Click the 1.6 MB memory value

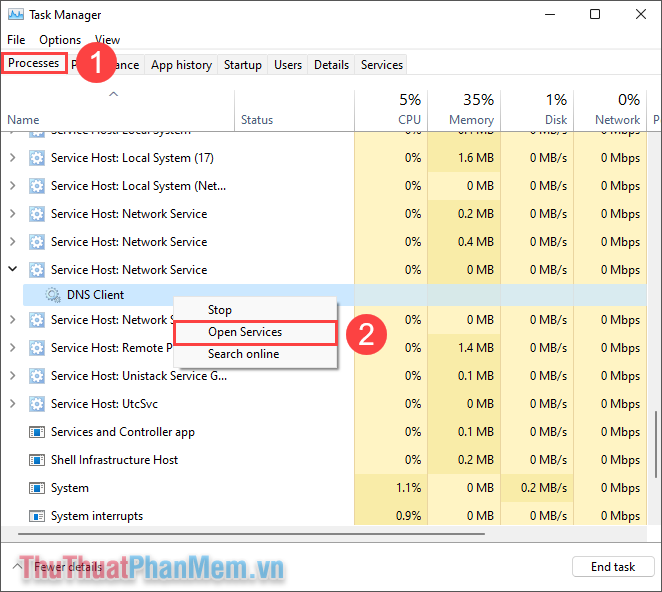click(476, 158)
